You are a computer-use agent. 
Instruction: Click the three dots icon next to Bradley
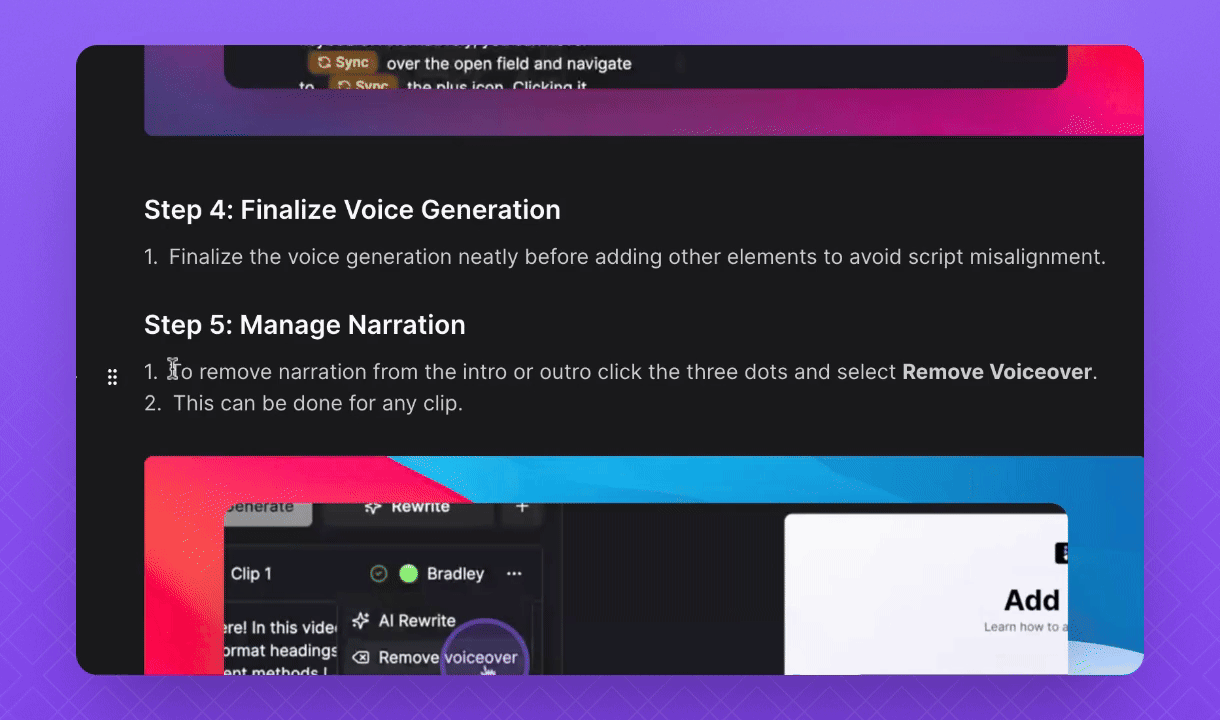pyautogui.click(x=514, y=574)
